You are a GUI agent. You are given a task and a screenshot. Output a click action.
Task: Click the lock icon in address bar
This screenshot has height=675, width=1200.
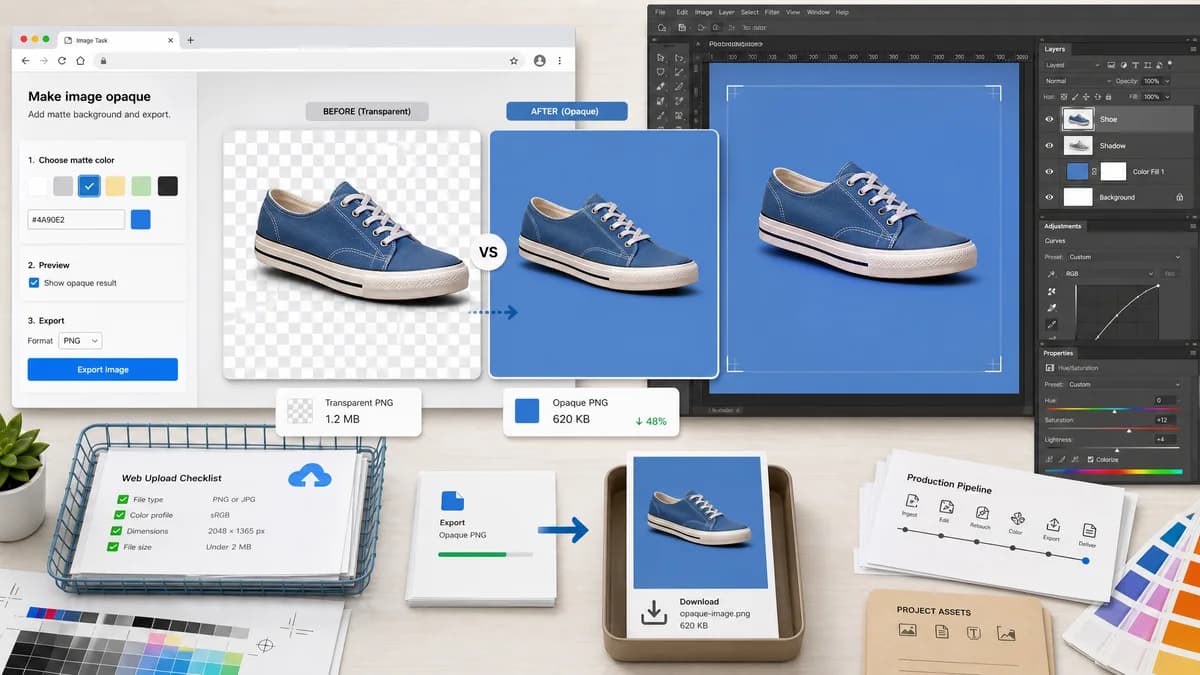[x=103, y=61]
